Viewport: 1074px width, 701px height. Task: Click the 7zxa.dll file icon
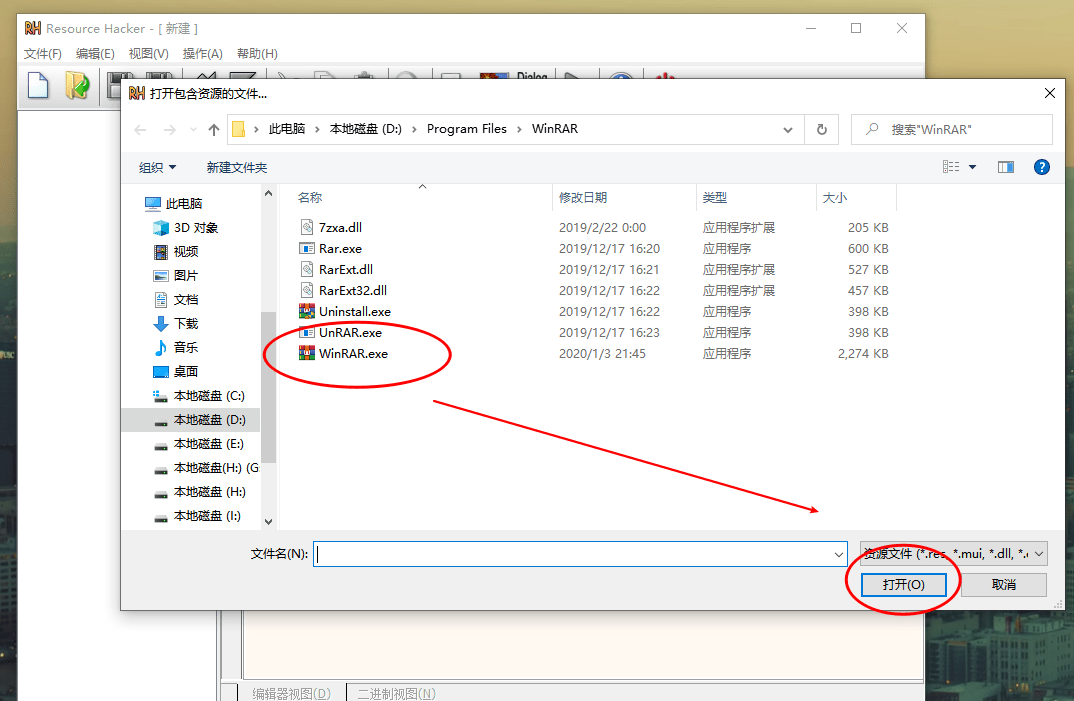tap(307, 227)
